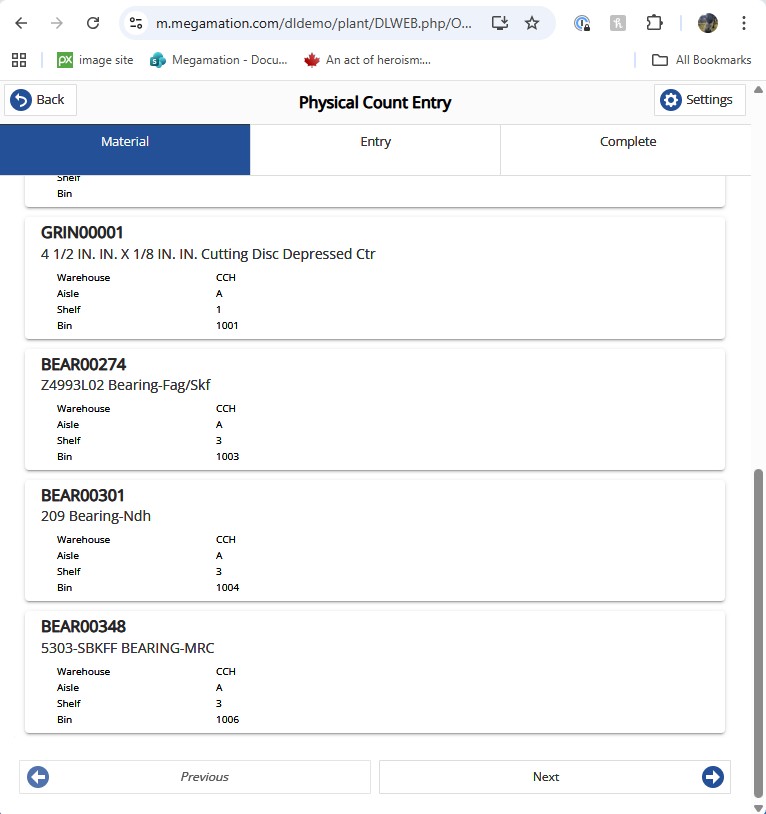The height and width of the screenshot is (814, 766).
Task: Select the BEAR00274 material card
Action: [x=374, y=409]
